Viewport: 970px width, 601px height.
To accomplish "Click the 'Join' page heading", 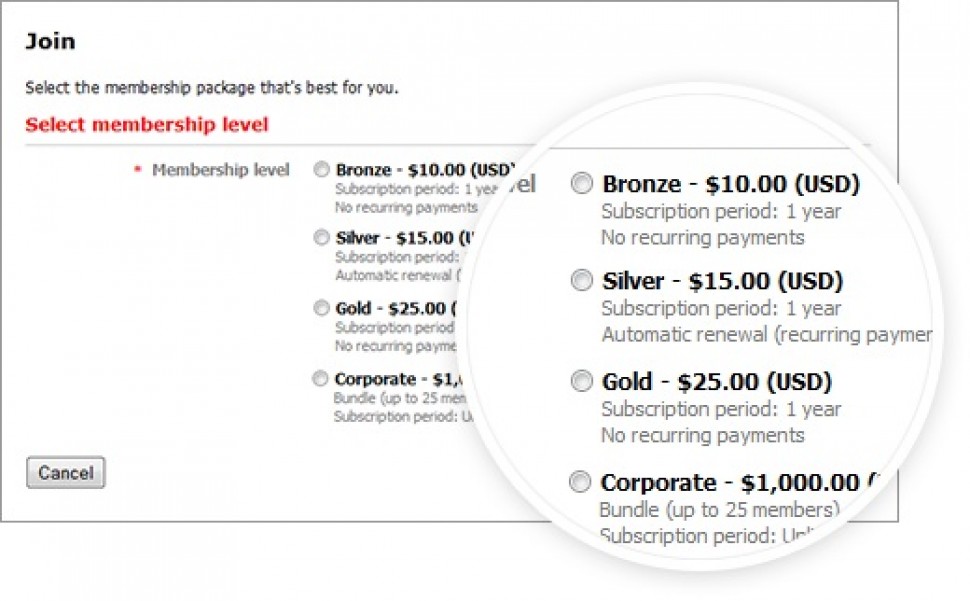I will (50, 42).
